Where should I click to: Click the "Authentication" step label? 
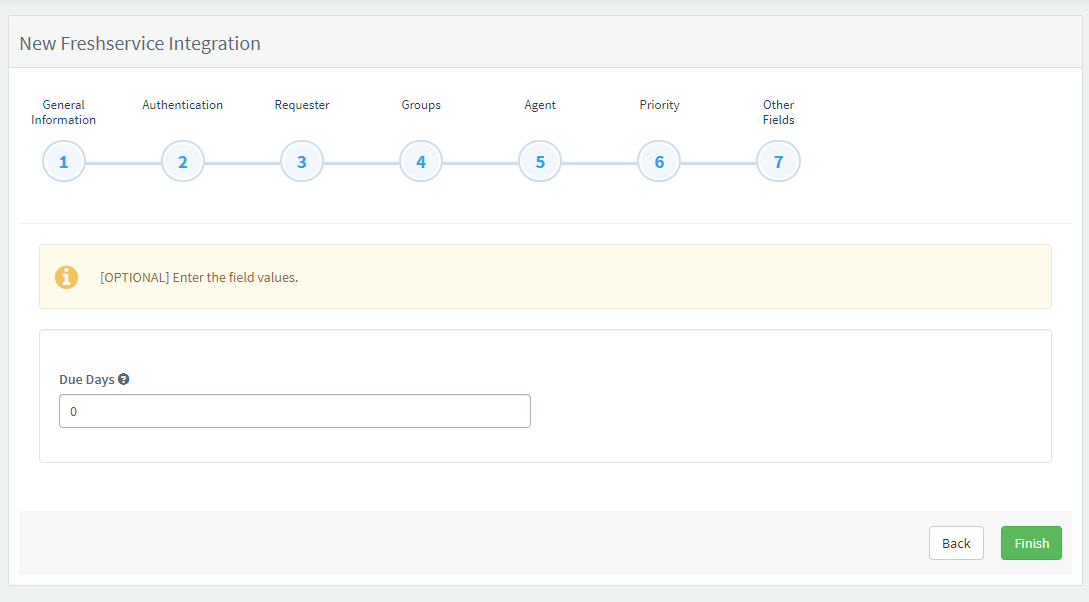click(x=183, y=105)
